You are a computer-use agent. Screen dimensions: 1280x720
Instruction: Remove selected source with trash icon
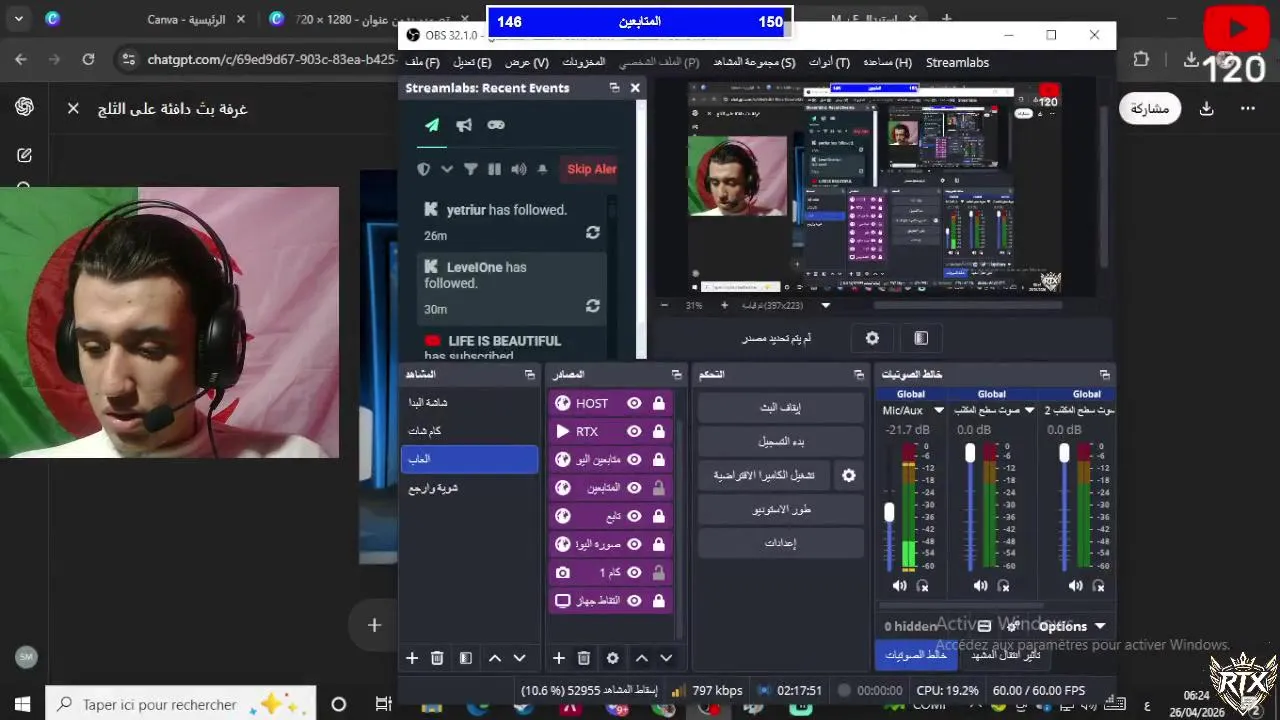584,658
